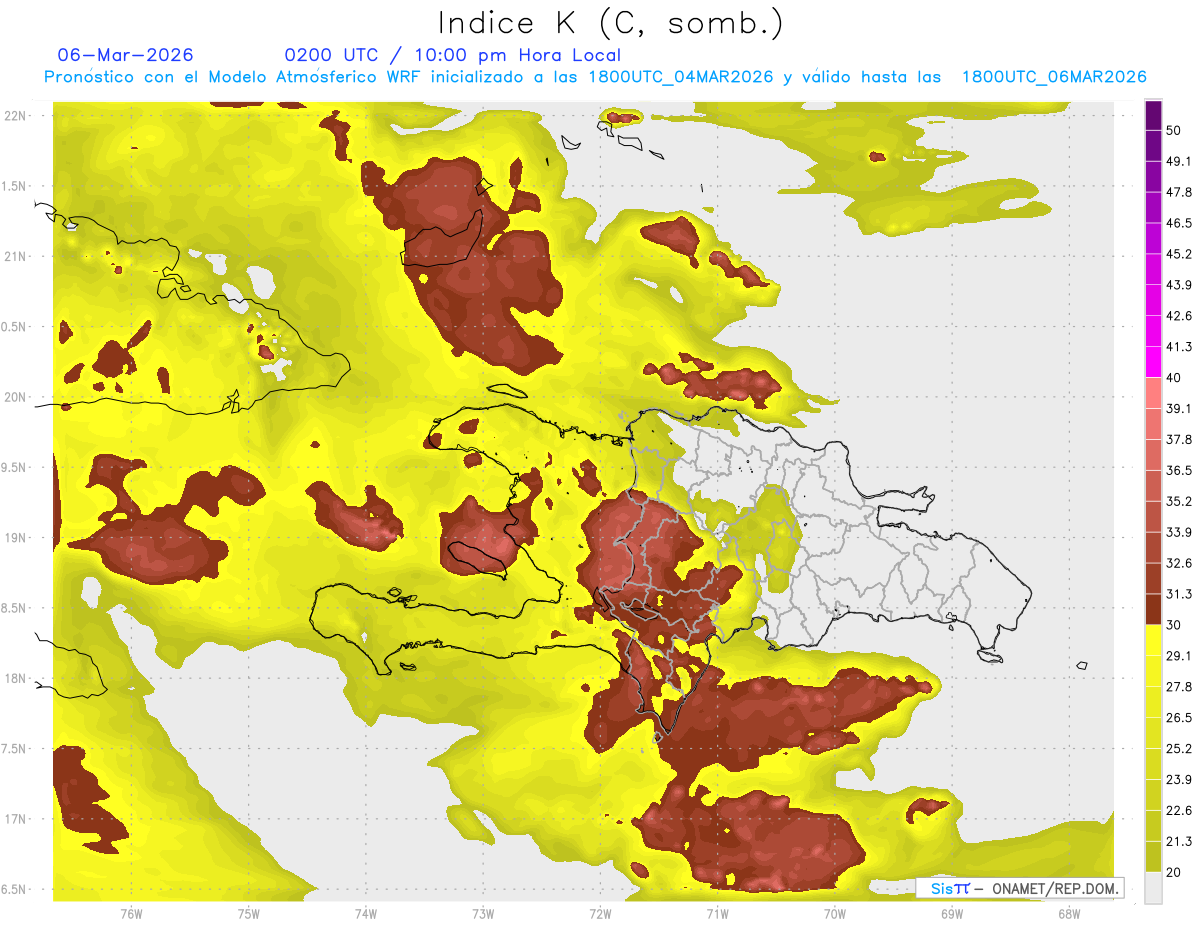Click the colorbar value "47.8"
Viewport: 1200px width, 927px height.
1179,192
